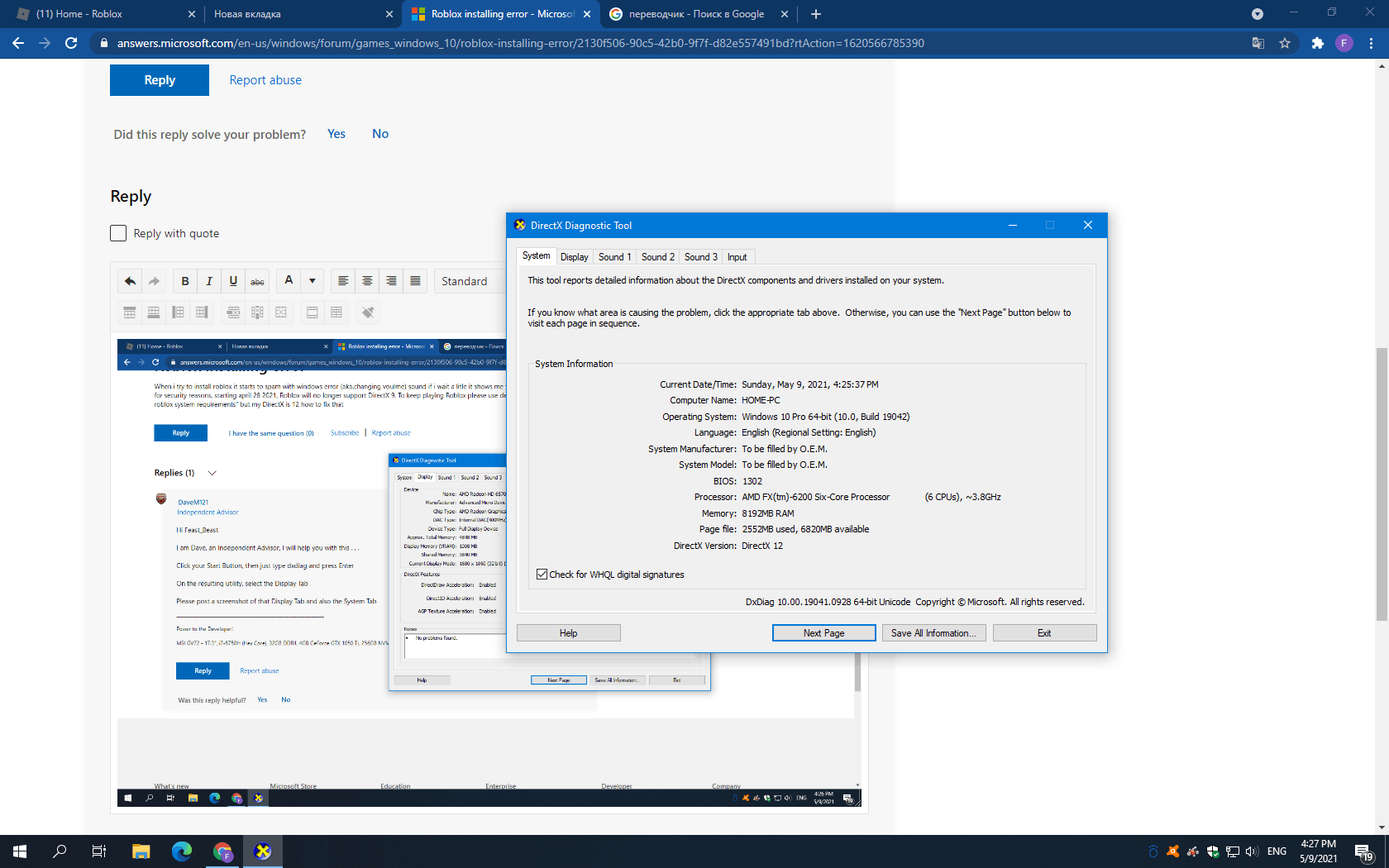This screenshot has width=1389, height=868.
Task: Apply underline formatting
Action: click(233, 281)
